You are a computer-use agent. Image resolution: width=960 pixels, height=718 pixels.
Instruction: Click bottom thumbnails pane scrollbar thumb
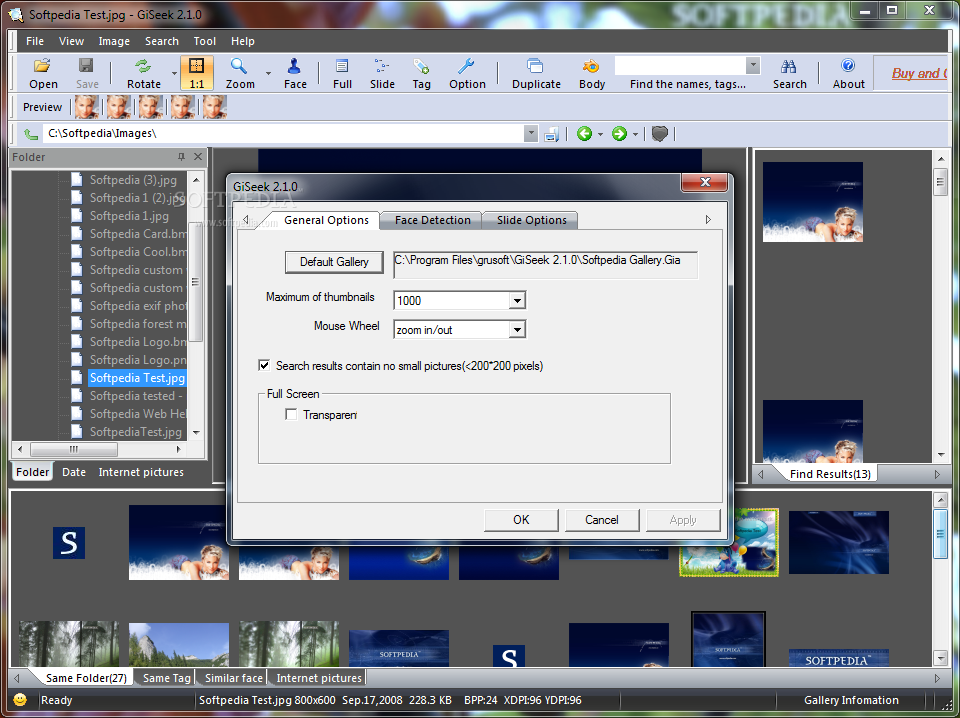point(940,533)
